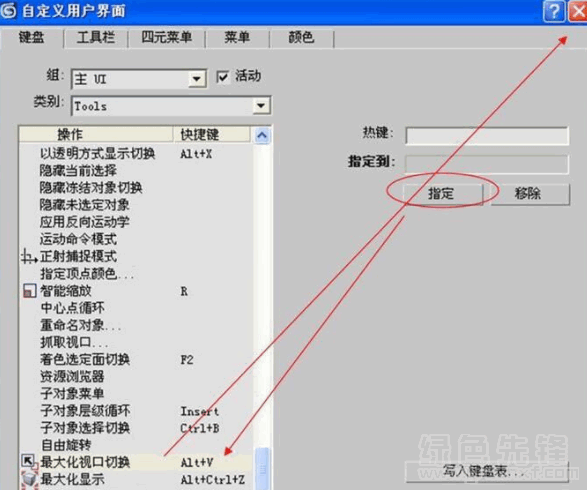Image resolution: width=587 pixels, height=490 pixels.
Task: Click the help question mark button
Action: 554,12
